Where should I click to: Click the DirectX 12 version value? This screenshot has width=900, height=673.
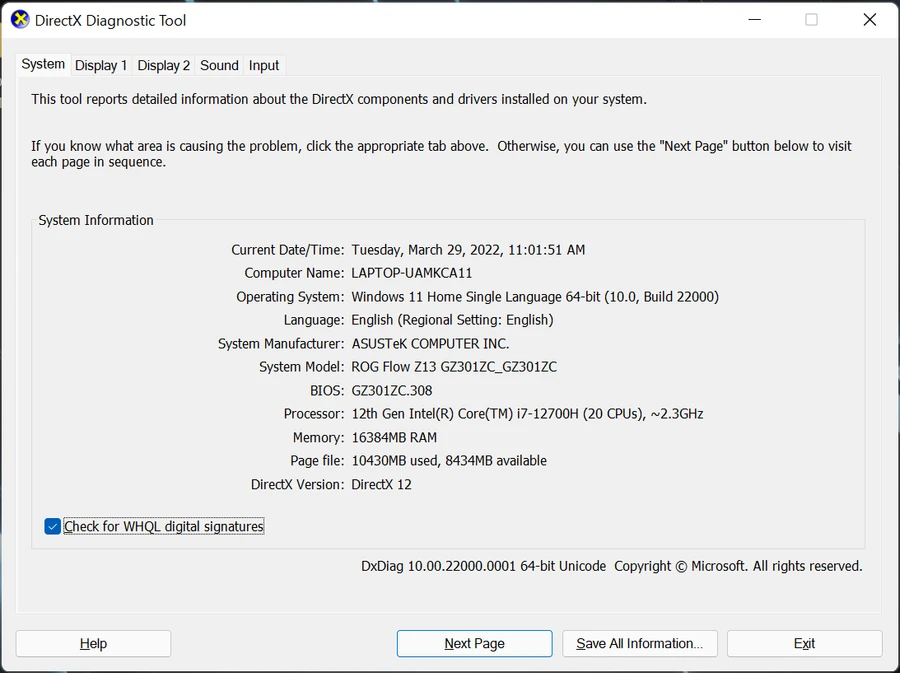(x=381, y=484)
